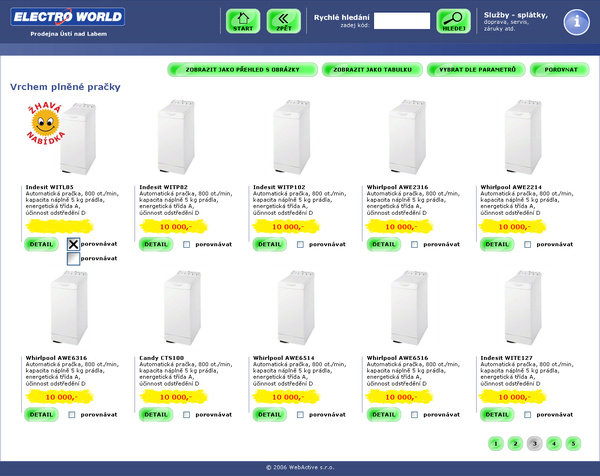
Task: Focus the Rychlé hledání code field
Action: point(402,21)
